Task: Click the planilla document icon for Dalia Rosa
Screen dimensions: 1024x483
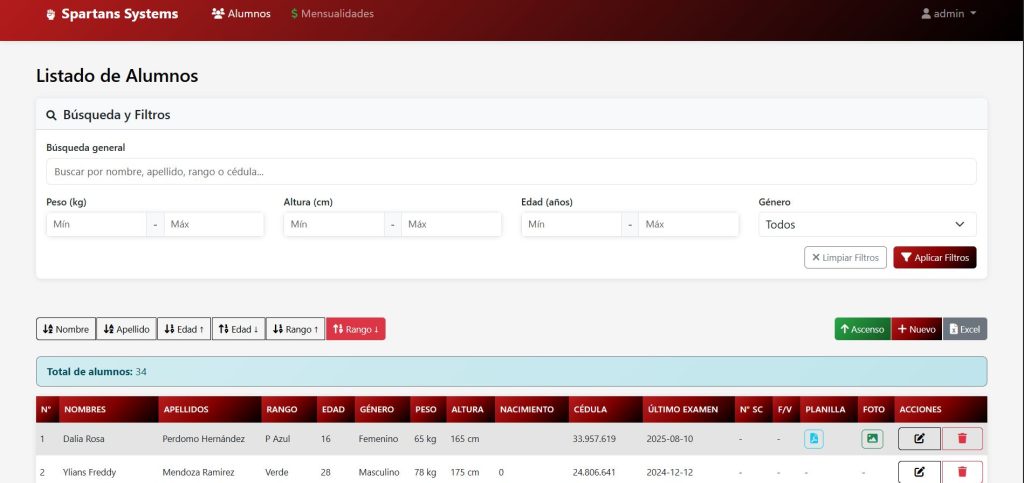Action: [814, 439]
